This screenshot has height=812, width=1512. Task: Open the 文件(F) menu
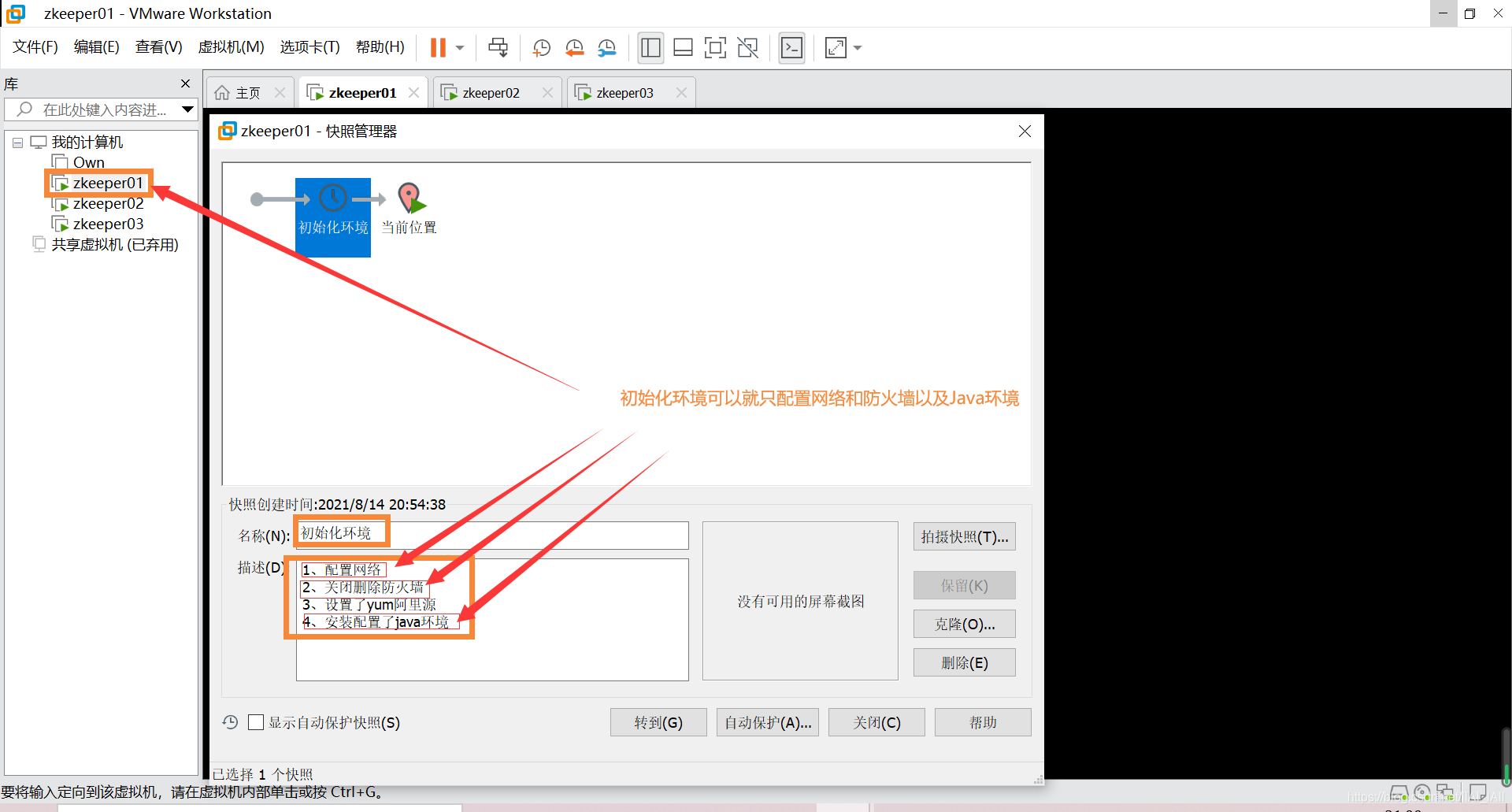35,47
